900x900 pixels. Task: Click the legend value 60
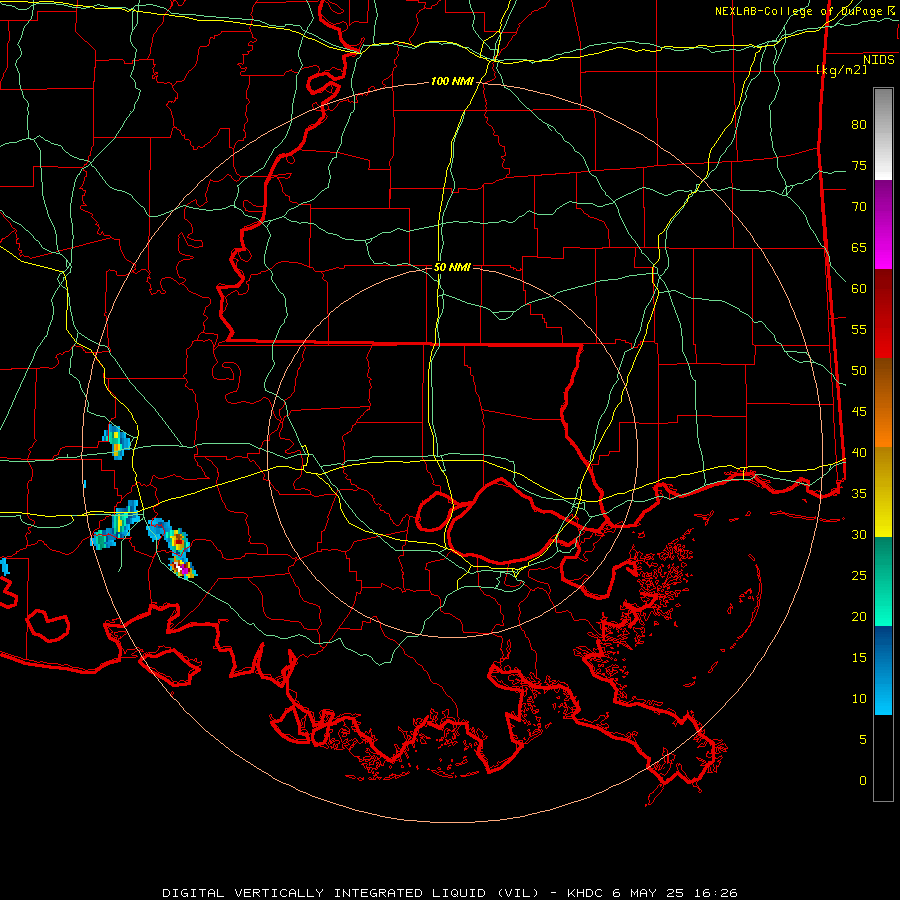[859, 289]
